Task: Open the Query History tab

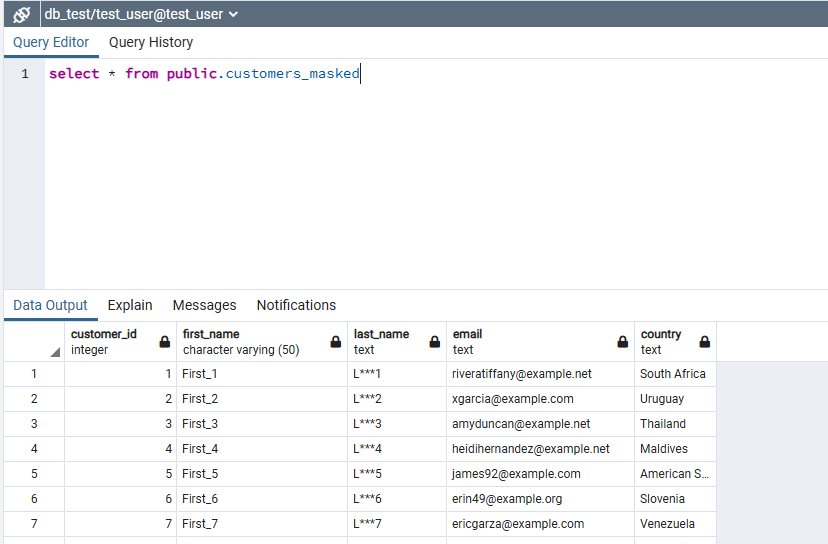Action: [x=151, y=42]
